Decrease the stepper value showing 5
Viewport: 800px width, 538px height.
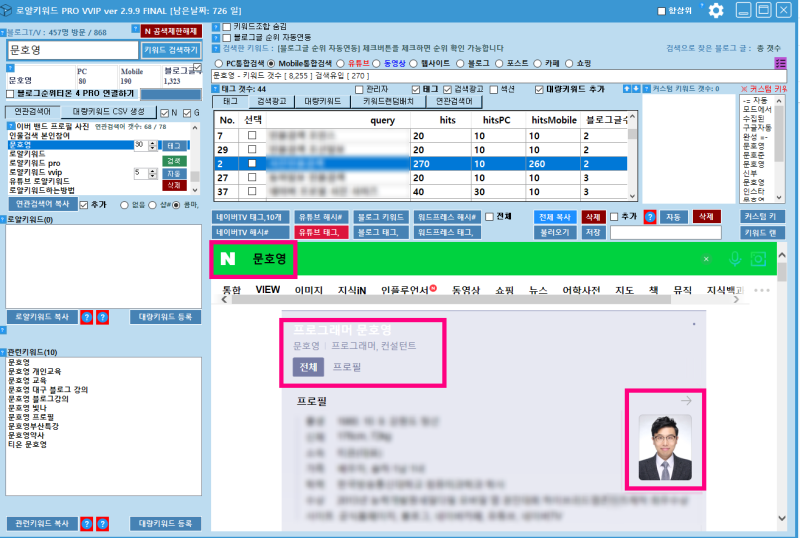(x=152, y=176)
